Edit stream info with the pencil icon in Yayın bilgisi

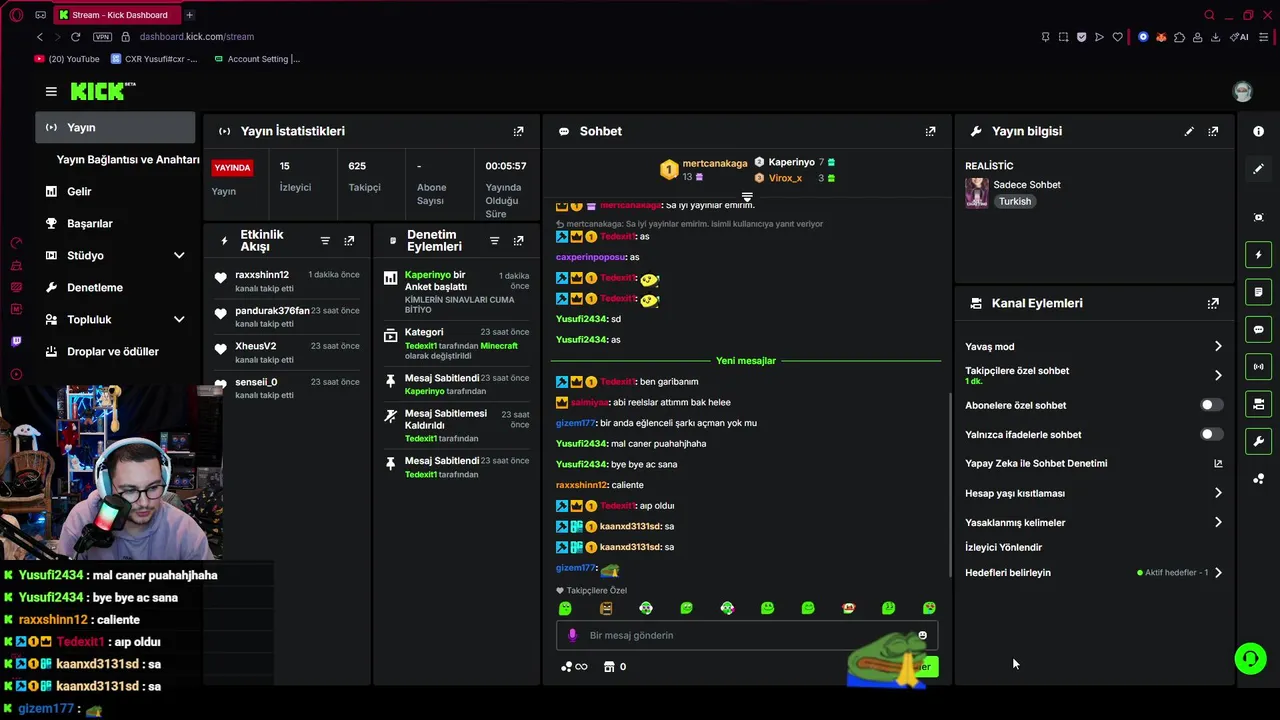(x=1189, y=131)
